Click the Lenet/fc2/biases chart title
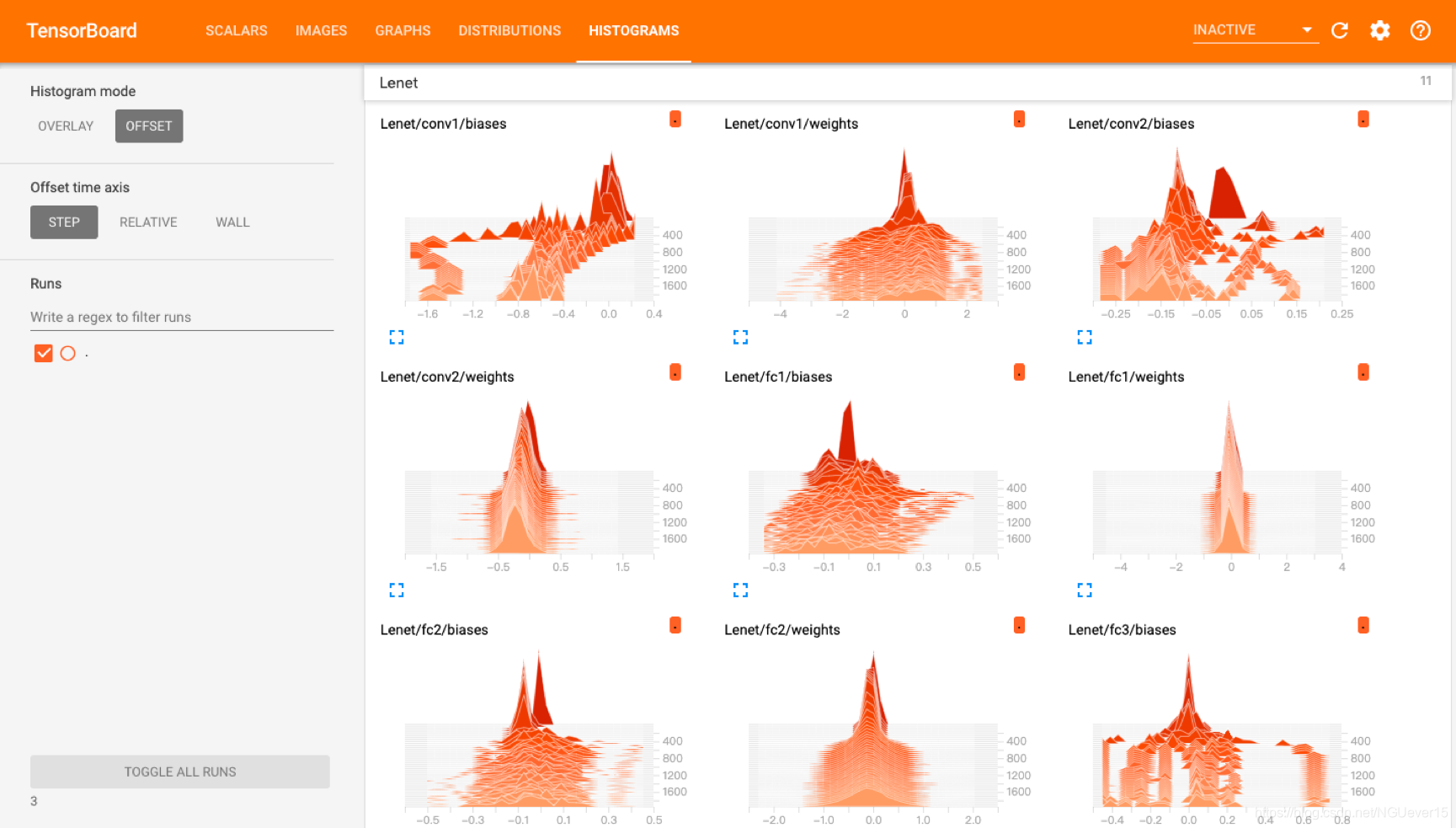 pos(434,630)
